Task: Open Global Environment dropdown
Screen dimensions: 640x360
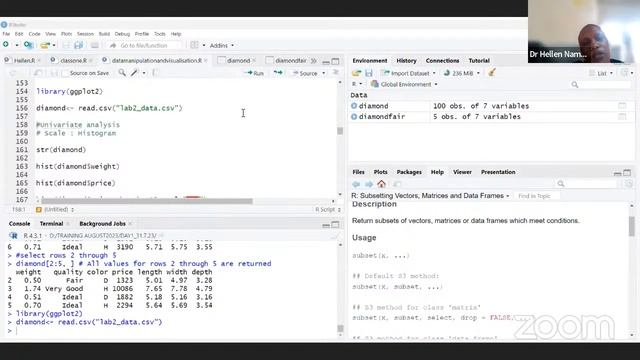Action: click(x=404, y=84)
